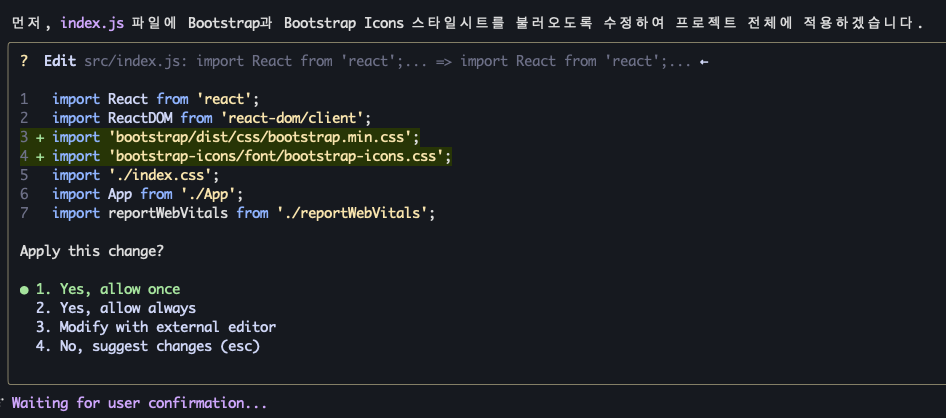Click the "Edit" label in the header

[60, 61]
